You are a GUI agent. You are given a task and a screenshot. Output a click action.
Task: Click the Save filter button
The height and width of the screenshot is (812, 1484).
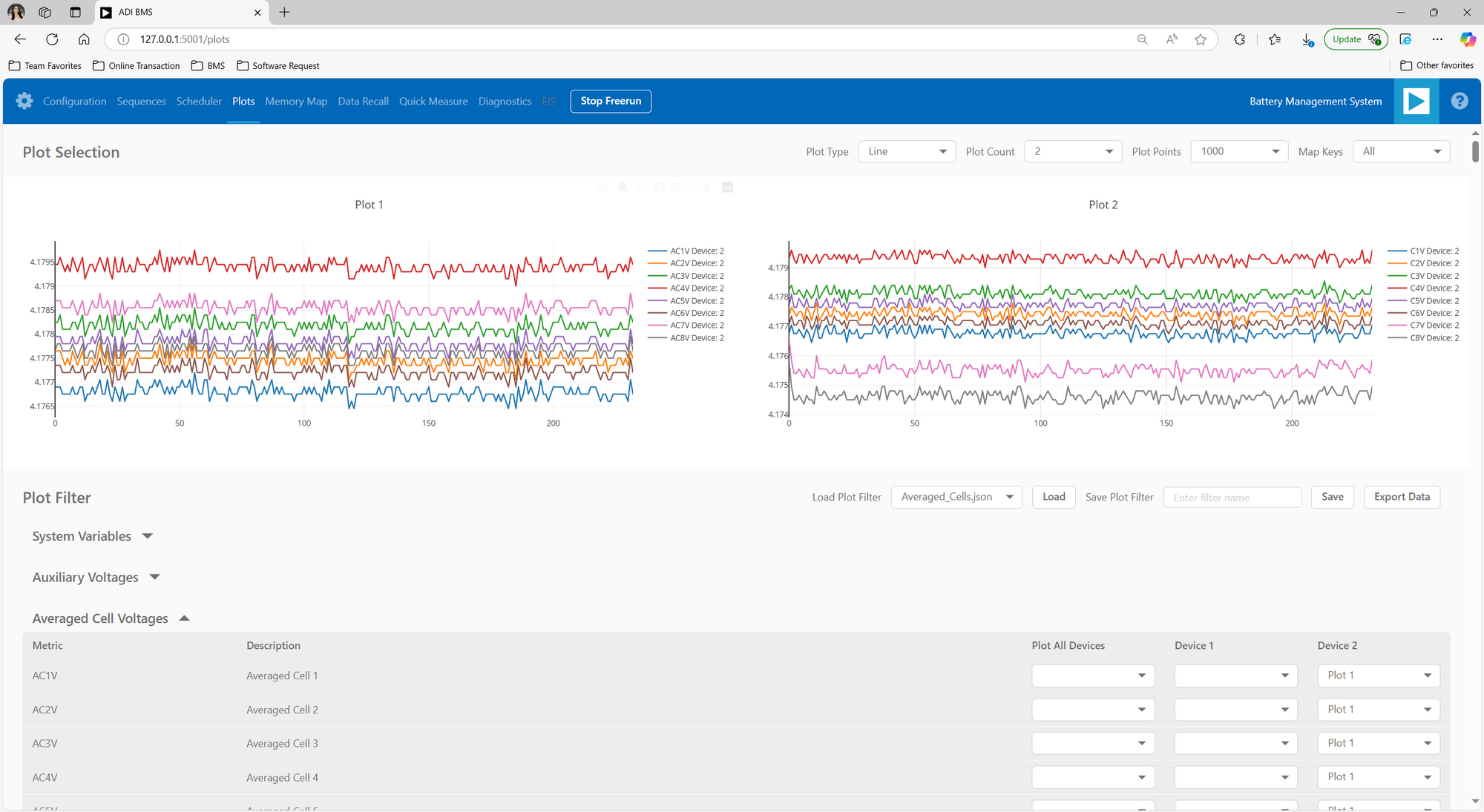click(x=1333, y=497)
